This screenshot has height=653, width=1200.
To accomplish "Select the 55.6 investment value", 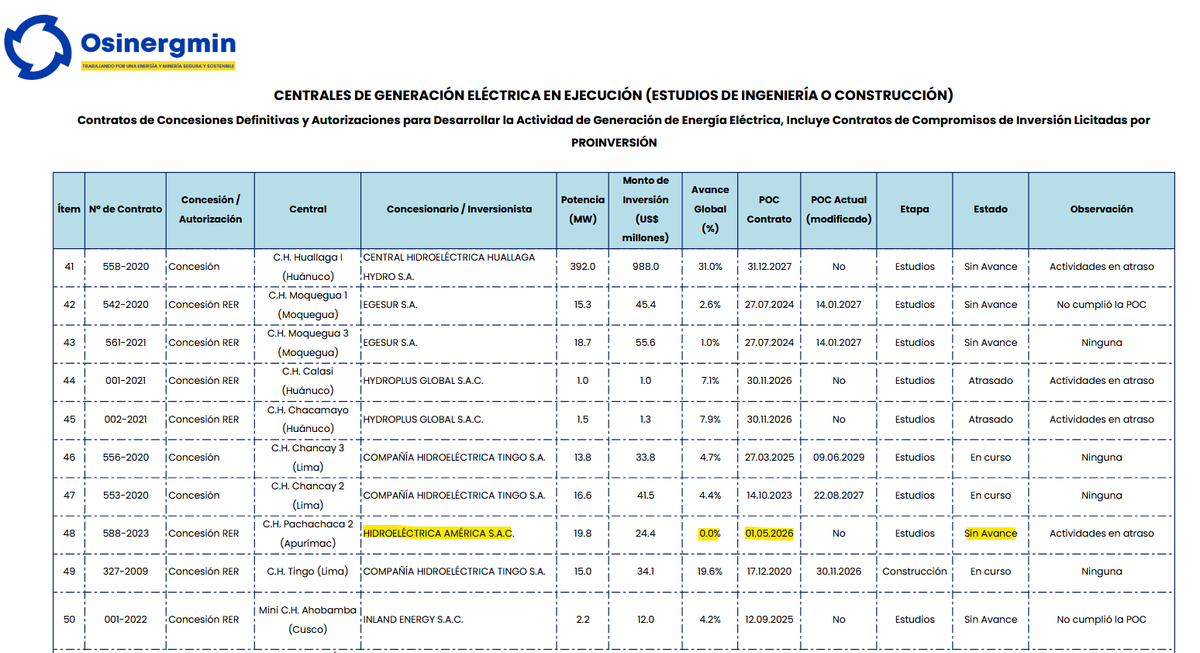I will [x=645, y=343].
